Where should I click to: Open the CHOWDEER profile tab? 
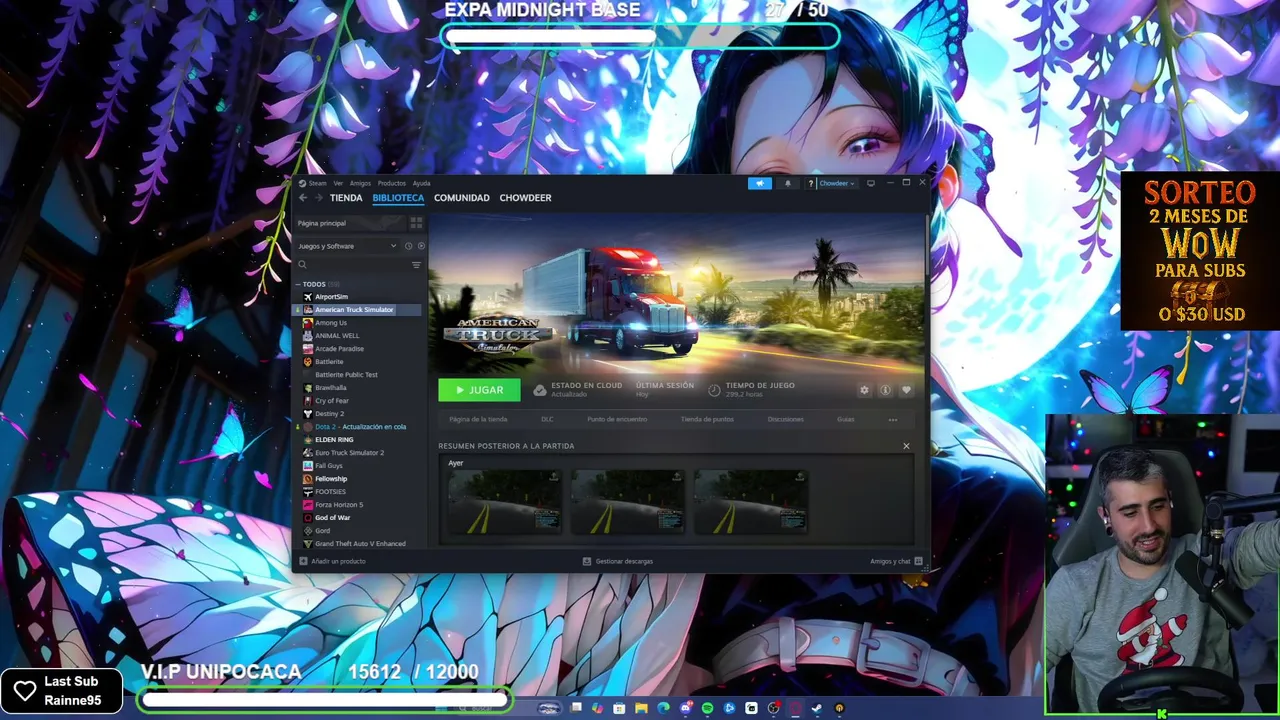pos(525,198)
